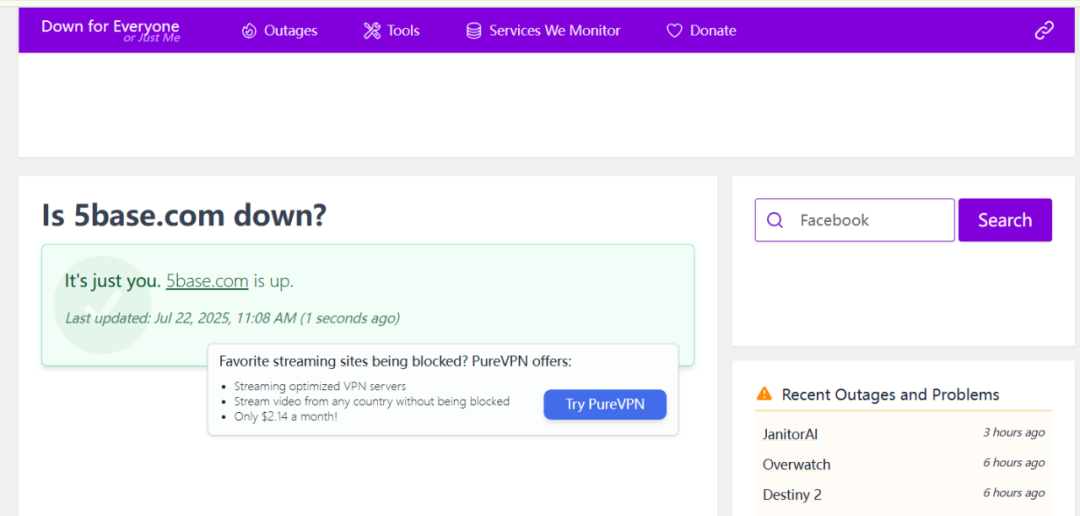View the Overwatch outage entry
Screen dimensions: 1080x516
click(796, 464)
